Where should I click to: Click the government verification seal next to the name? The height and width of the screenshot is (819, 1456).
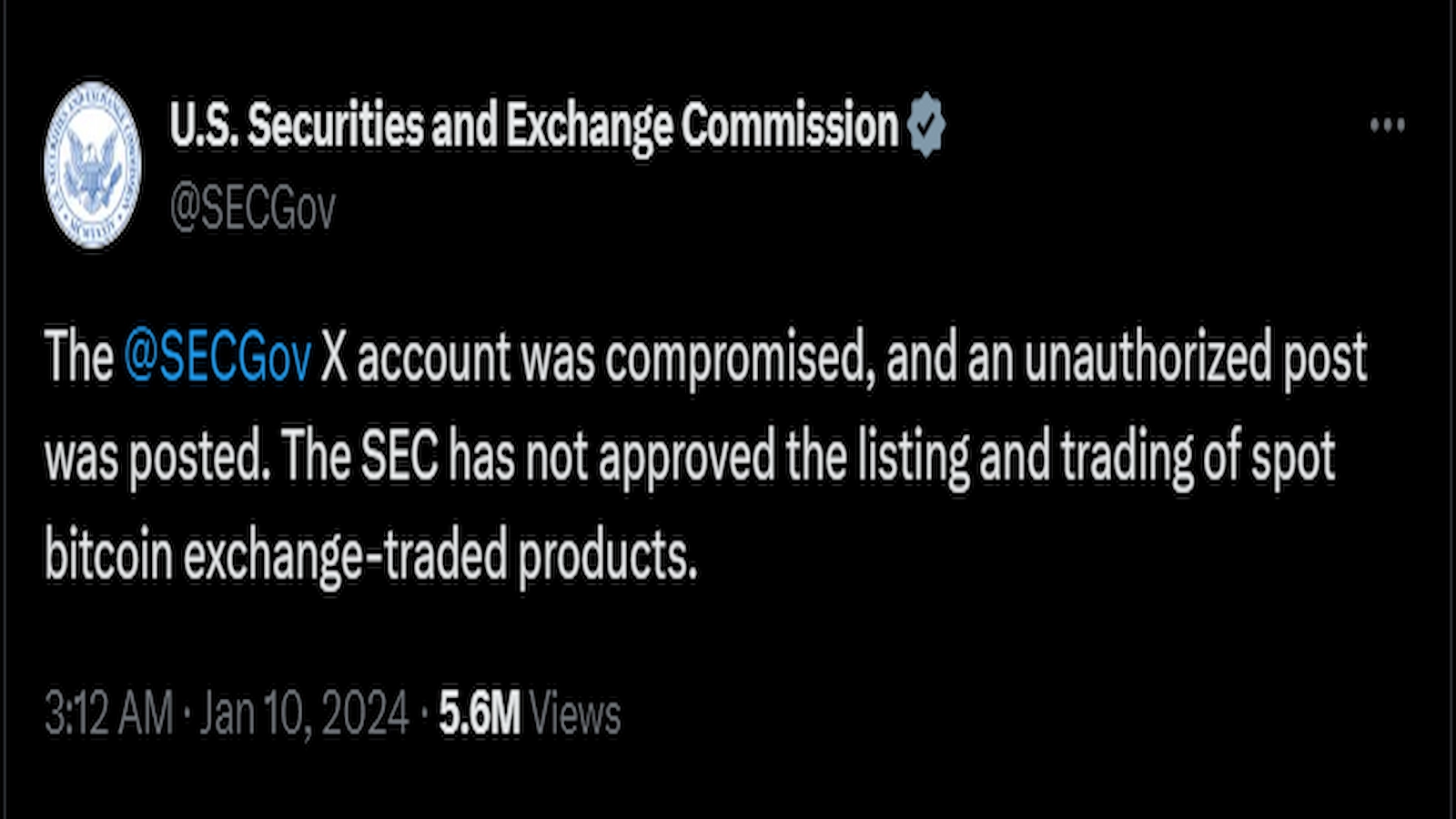[x=927, y=125]
